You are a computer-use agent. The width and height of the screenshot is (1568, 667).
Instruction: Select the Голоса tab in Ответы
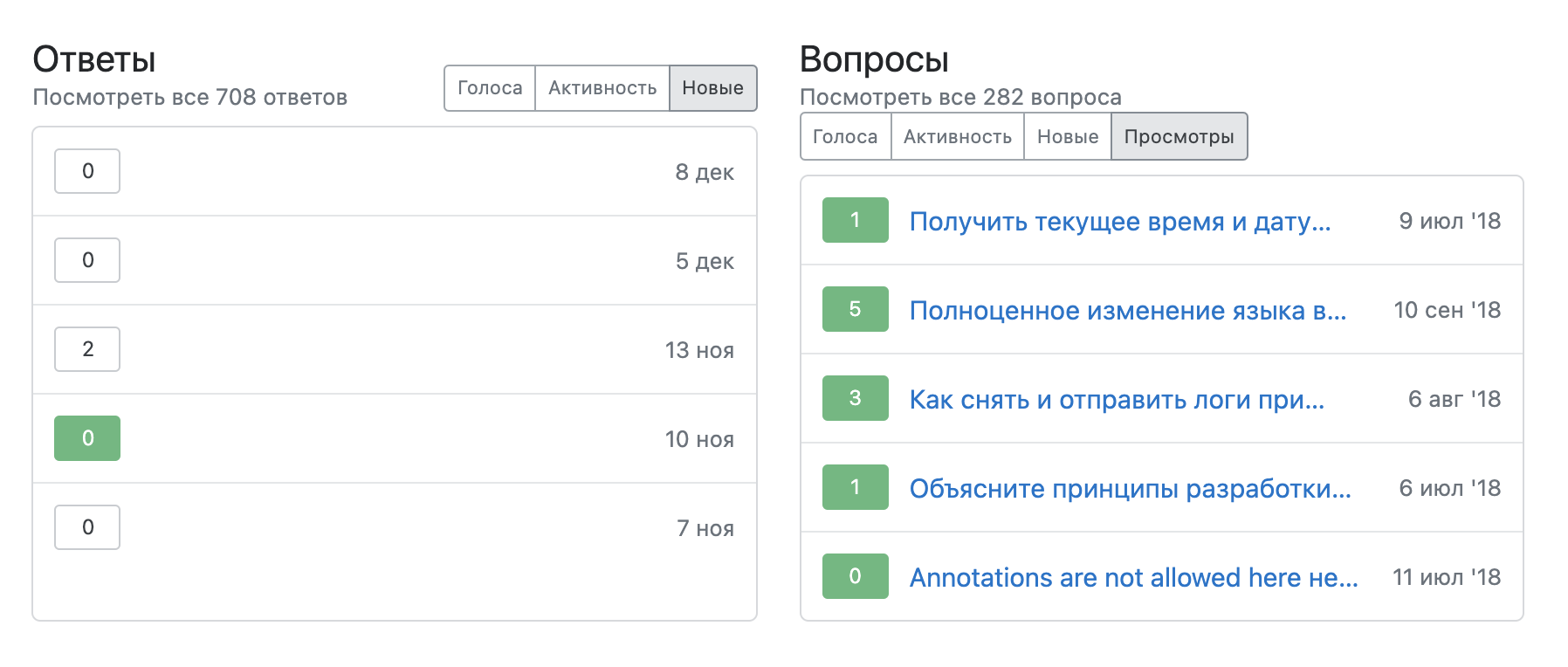pos(490,88)
